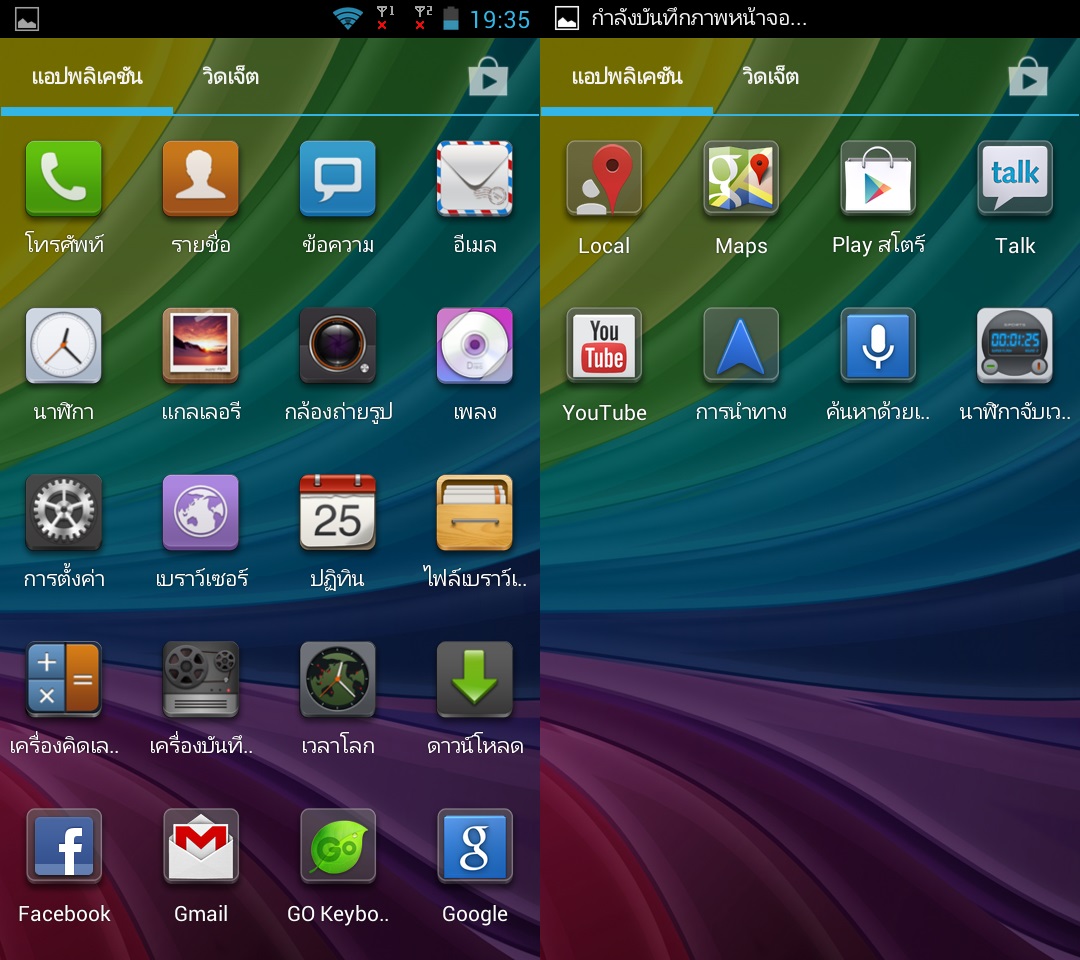Viewport: 1080px width, 960px height.
Task: Open the รายชื่อ contacts app
Action: [x=200, y=178]
